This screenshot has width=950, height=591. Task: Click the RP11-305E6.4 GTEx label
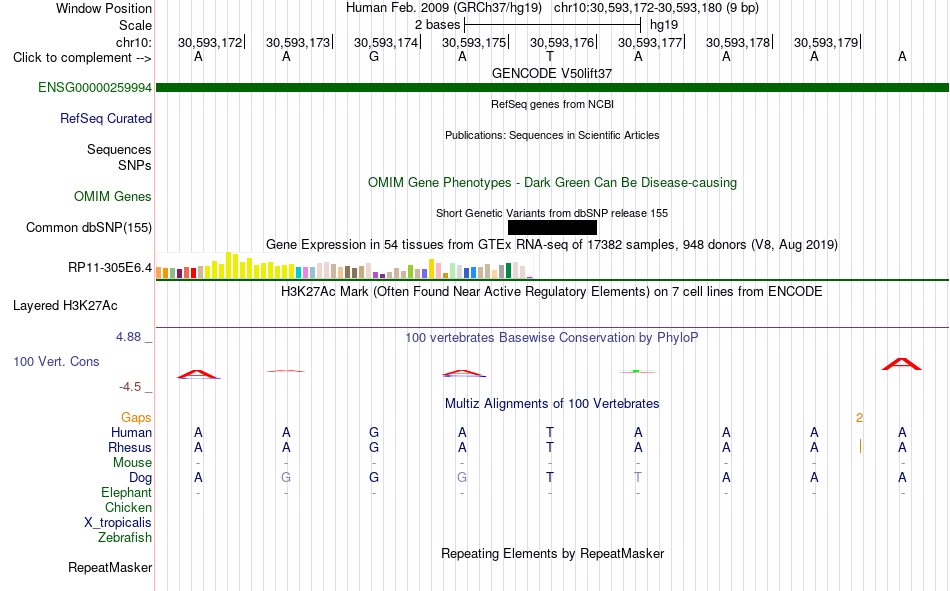coord(110,267)
